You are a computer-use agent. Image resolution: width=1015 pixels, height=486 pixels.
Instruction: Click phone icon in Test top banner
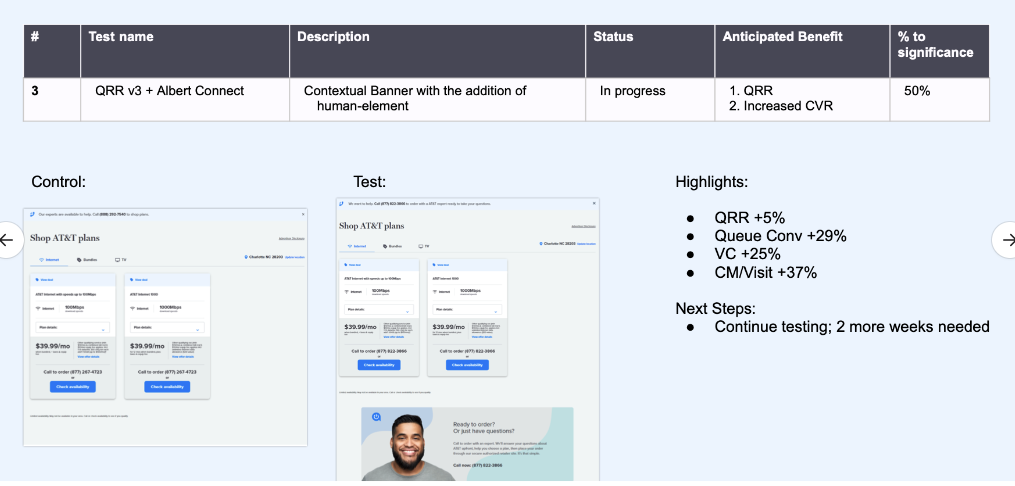coord(342,203)
